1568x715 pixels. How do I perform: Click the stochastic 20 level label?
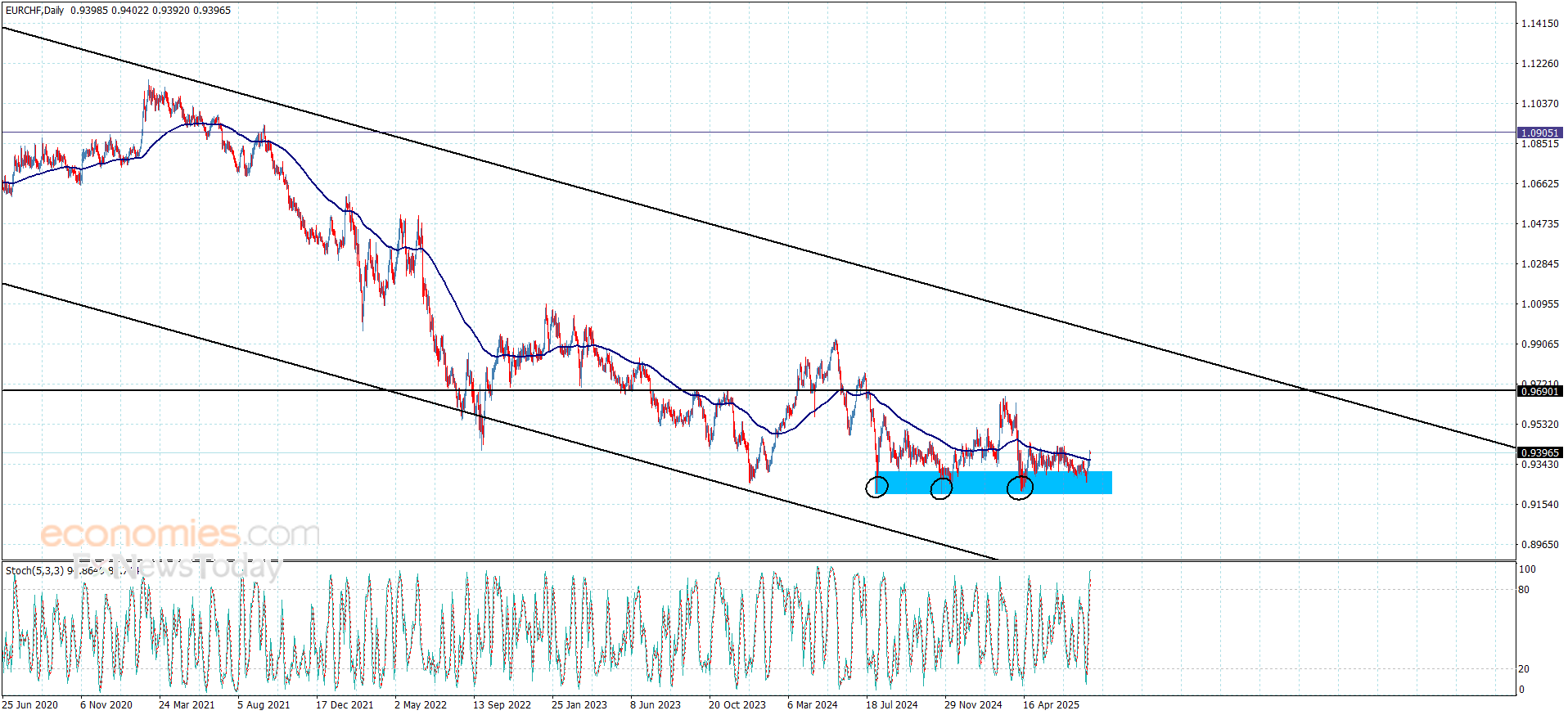pyautogui.click(x=1524, y=669)
